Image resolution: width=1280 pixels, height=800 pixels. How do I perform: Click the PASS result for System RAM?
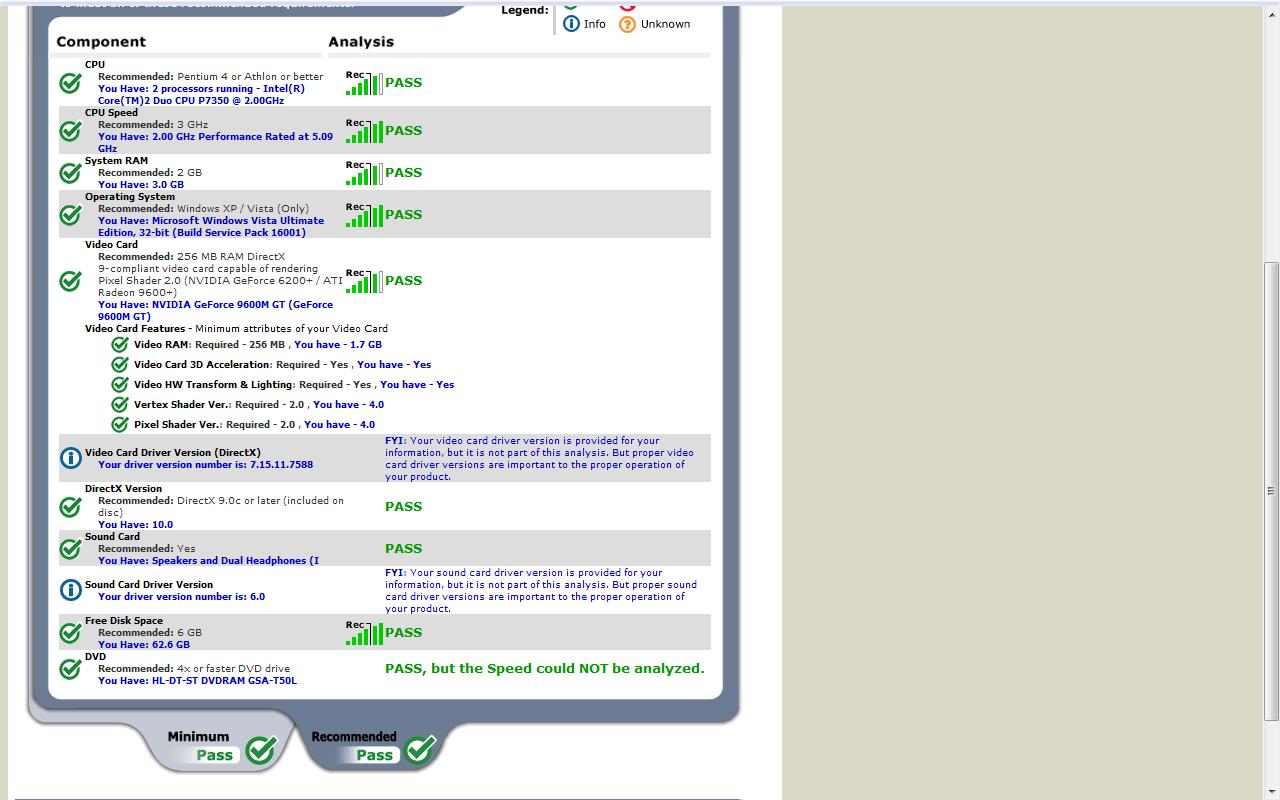tap(403, 173)
